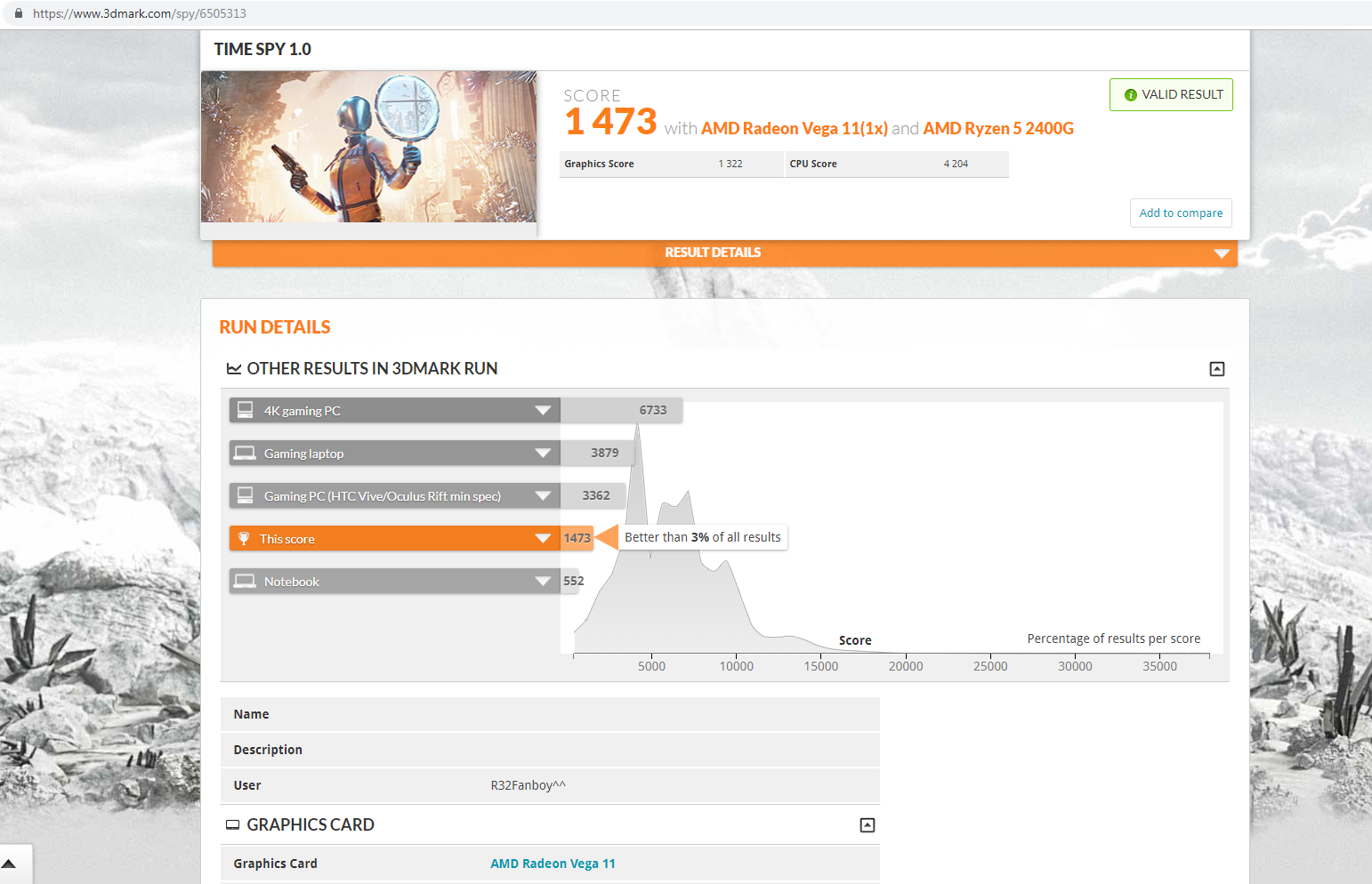Expand the This score dropdown arrow
The width and height of the screenshot is (1372, 884).
(x=543, y=538)
